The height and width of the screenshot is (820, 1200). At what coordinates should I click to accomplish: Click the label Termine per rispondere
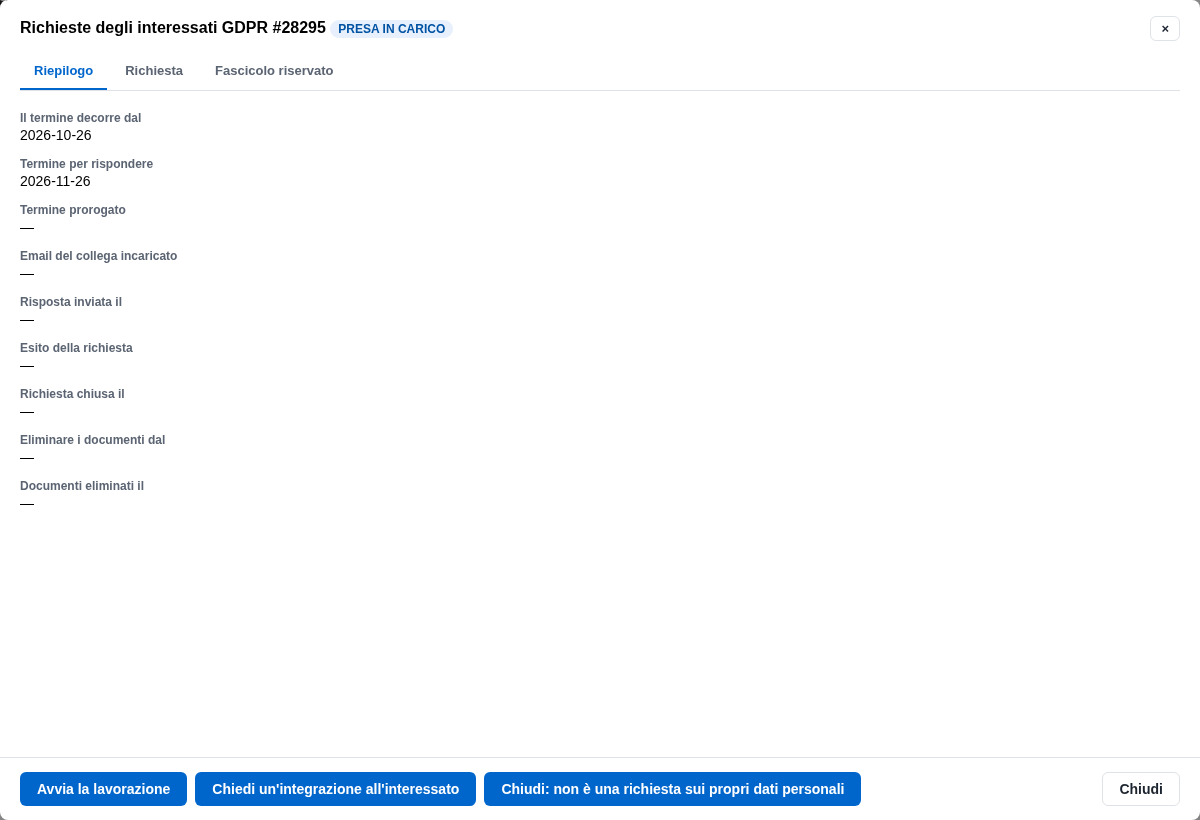click(x=86, y=164)
